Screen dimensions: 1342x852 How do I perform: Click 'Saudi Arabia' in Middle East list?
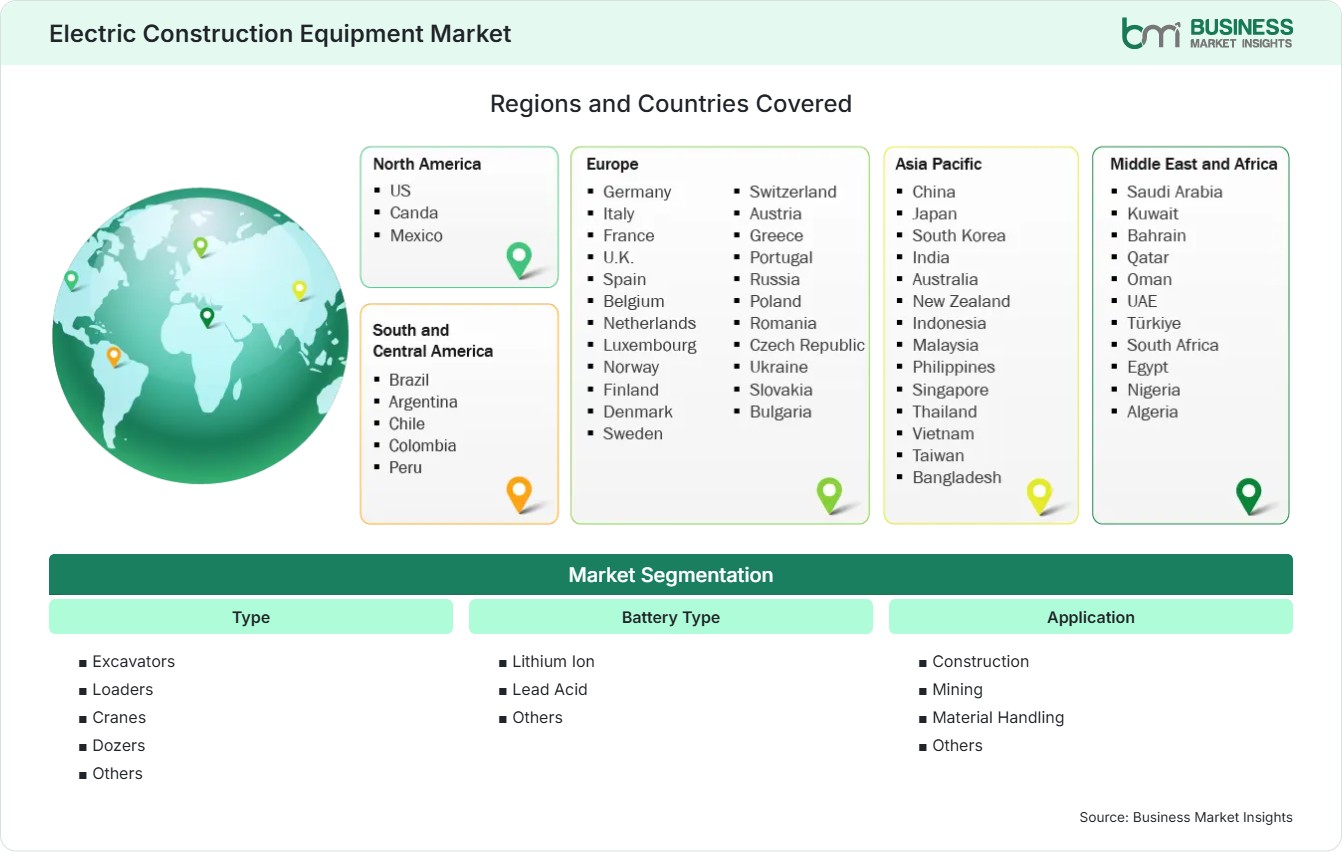(x=1175, y=192)
